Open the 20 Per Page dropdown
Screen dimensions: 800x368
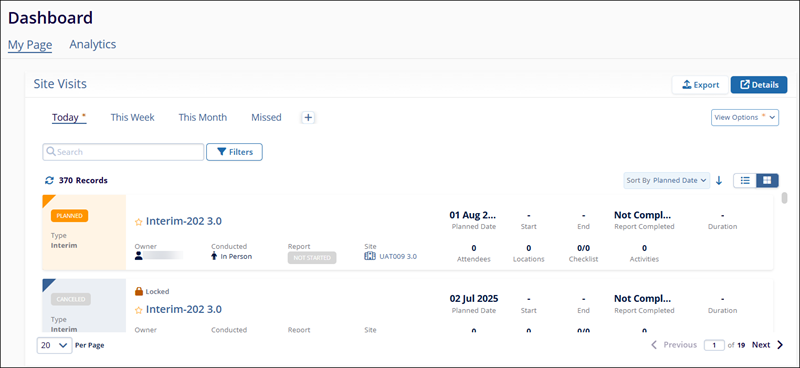click(54, 346)
